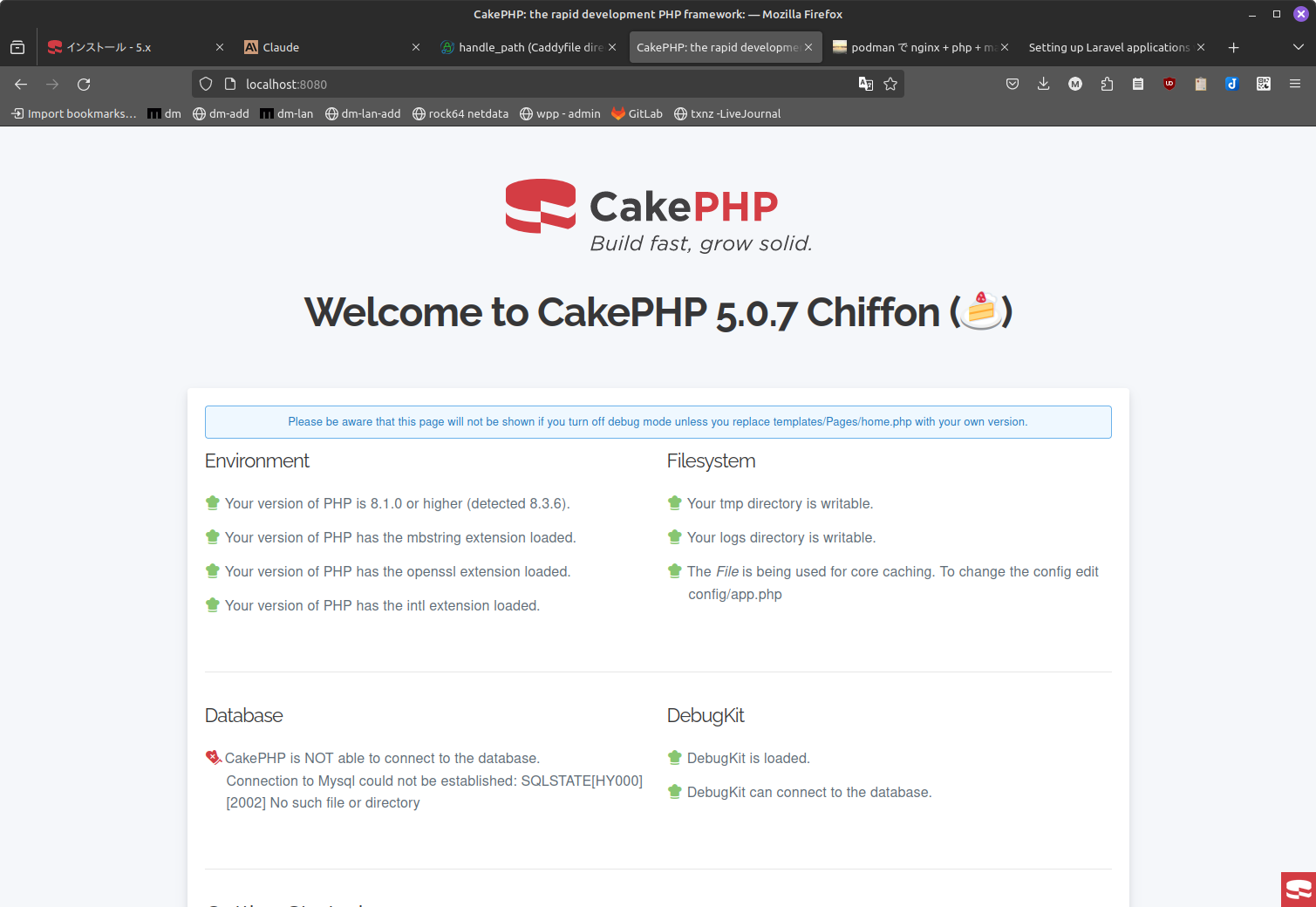The image size is (1316, 907).
Task: Expand the tab list chevron
Action: click(1299, 47)
